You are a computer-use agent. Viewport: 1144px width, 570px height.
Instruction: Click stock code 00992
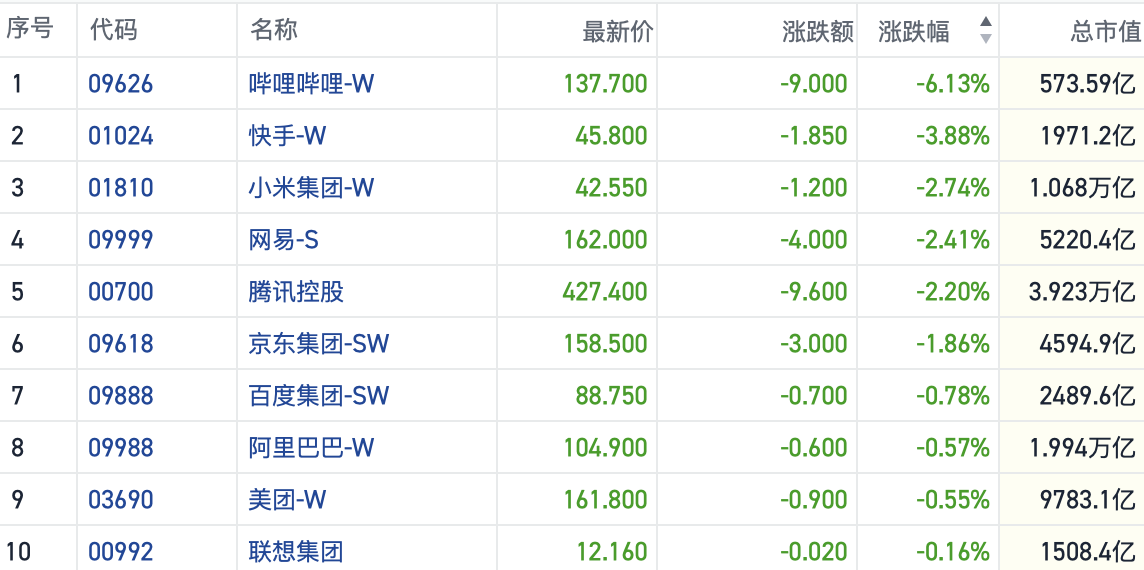[x=121, y=551]
